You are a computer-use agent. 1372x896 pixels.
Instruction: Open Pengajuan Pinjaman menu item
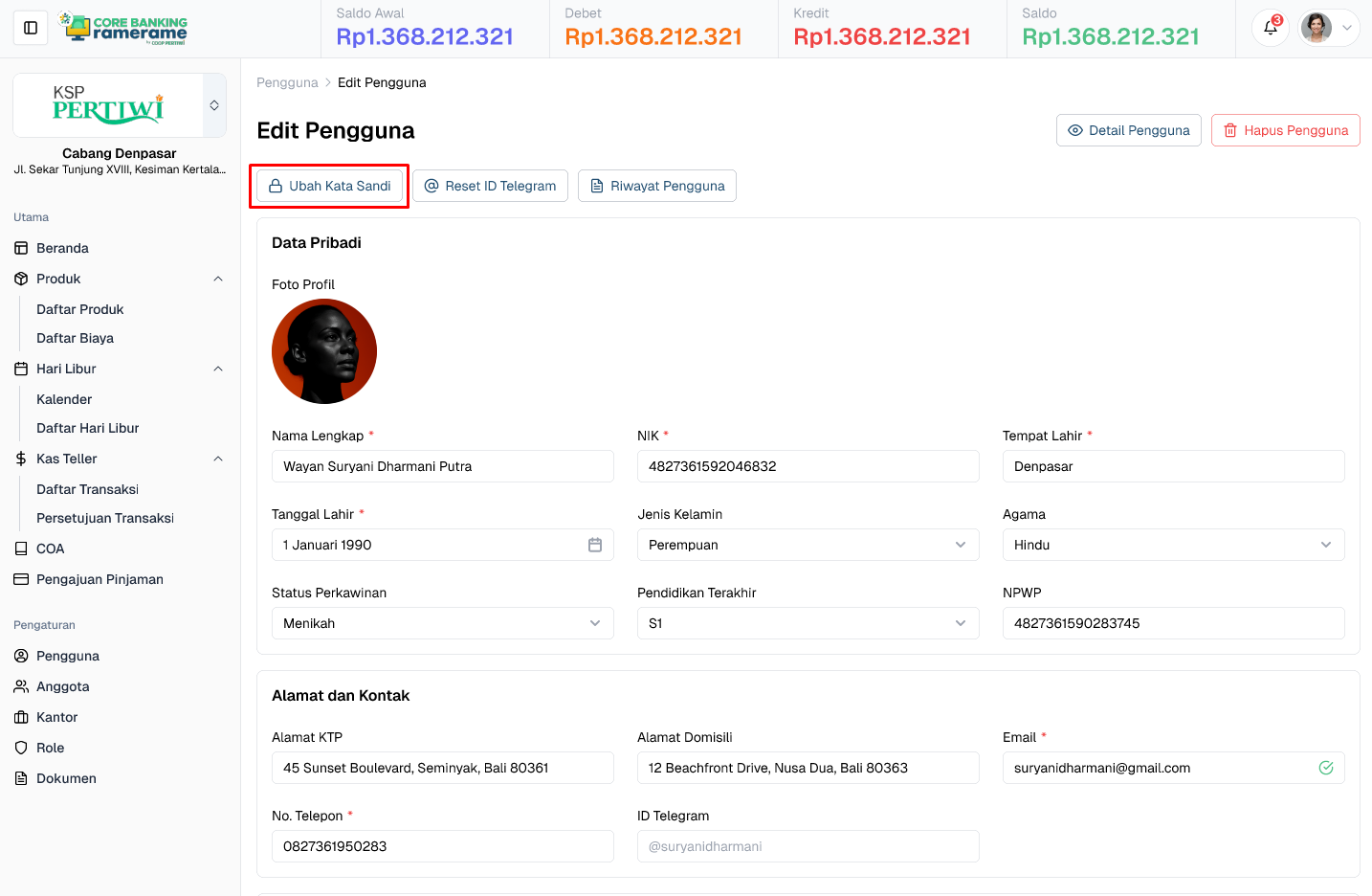pos(100,579)
